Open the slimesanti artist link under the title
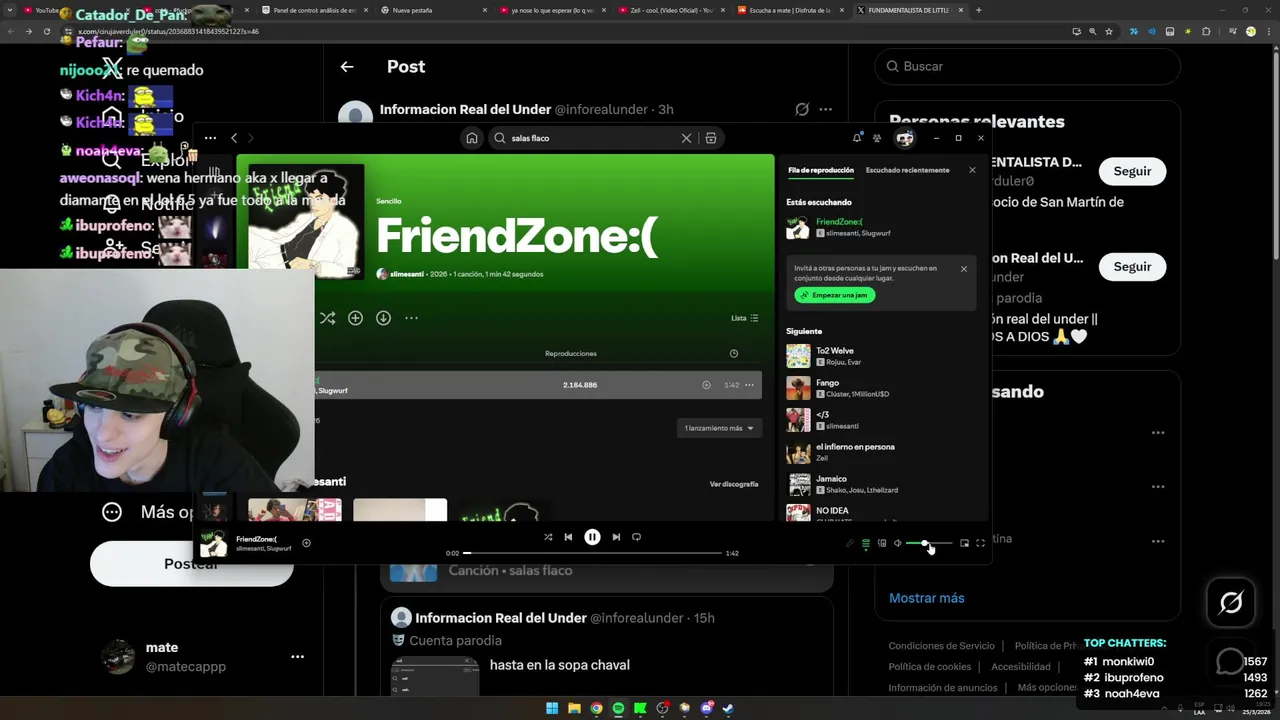Viewport: 1280px width, 720px height. tap(406, 274)
